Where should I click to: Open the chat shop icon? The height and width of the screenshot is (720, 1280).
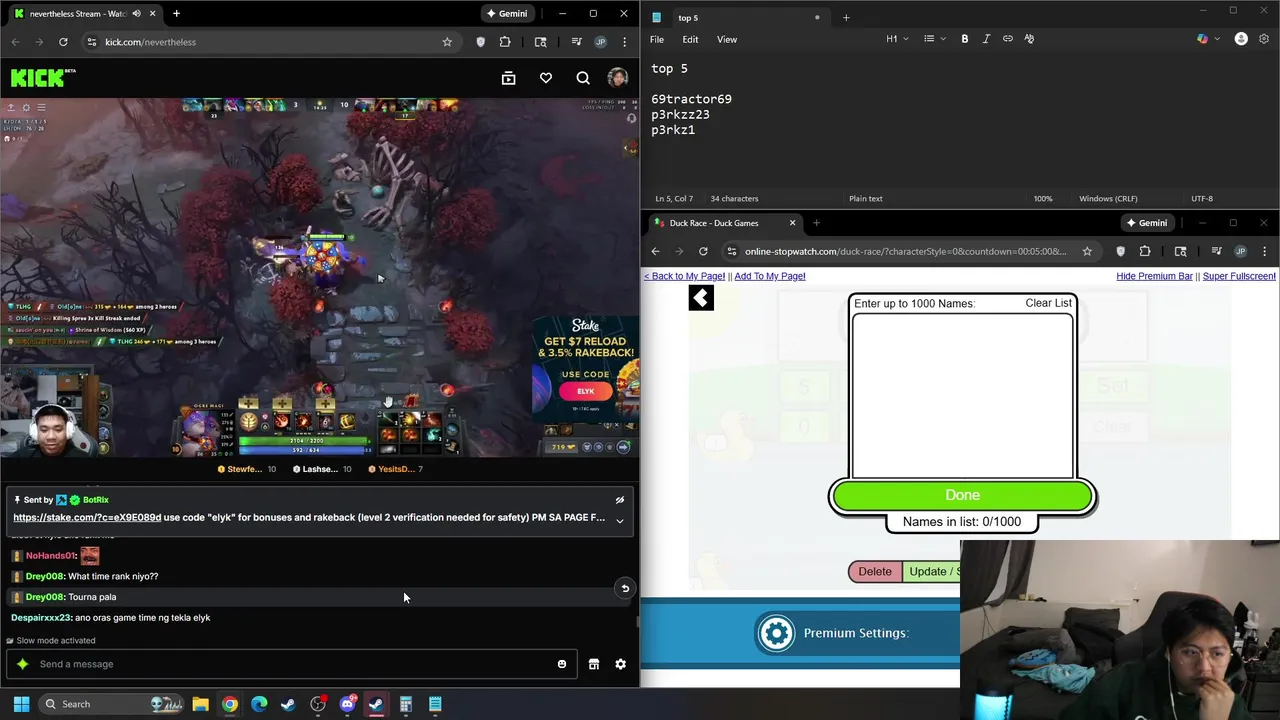(x=594, y=664)
